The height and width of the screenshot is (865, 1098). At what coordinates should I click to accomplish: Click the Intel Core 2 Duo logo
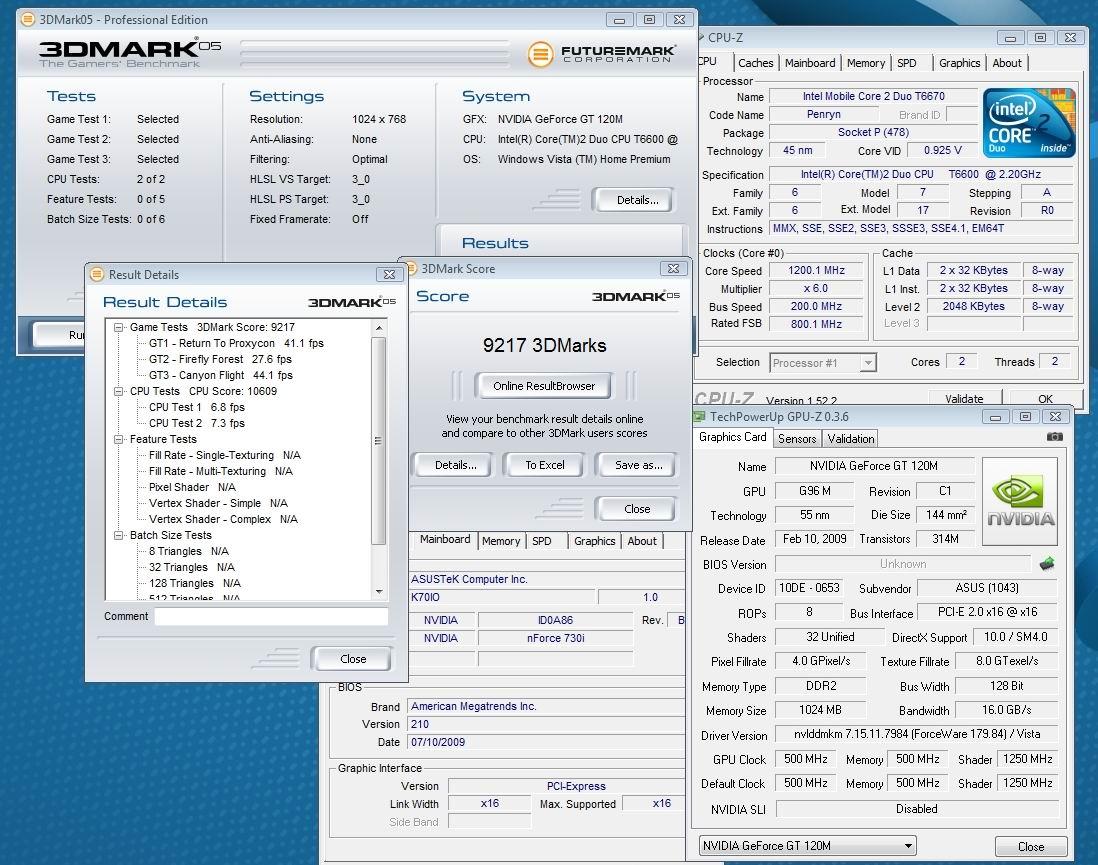pos(1029,123)
